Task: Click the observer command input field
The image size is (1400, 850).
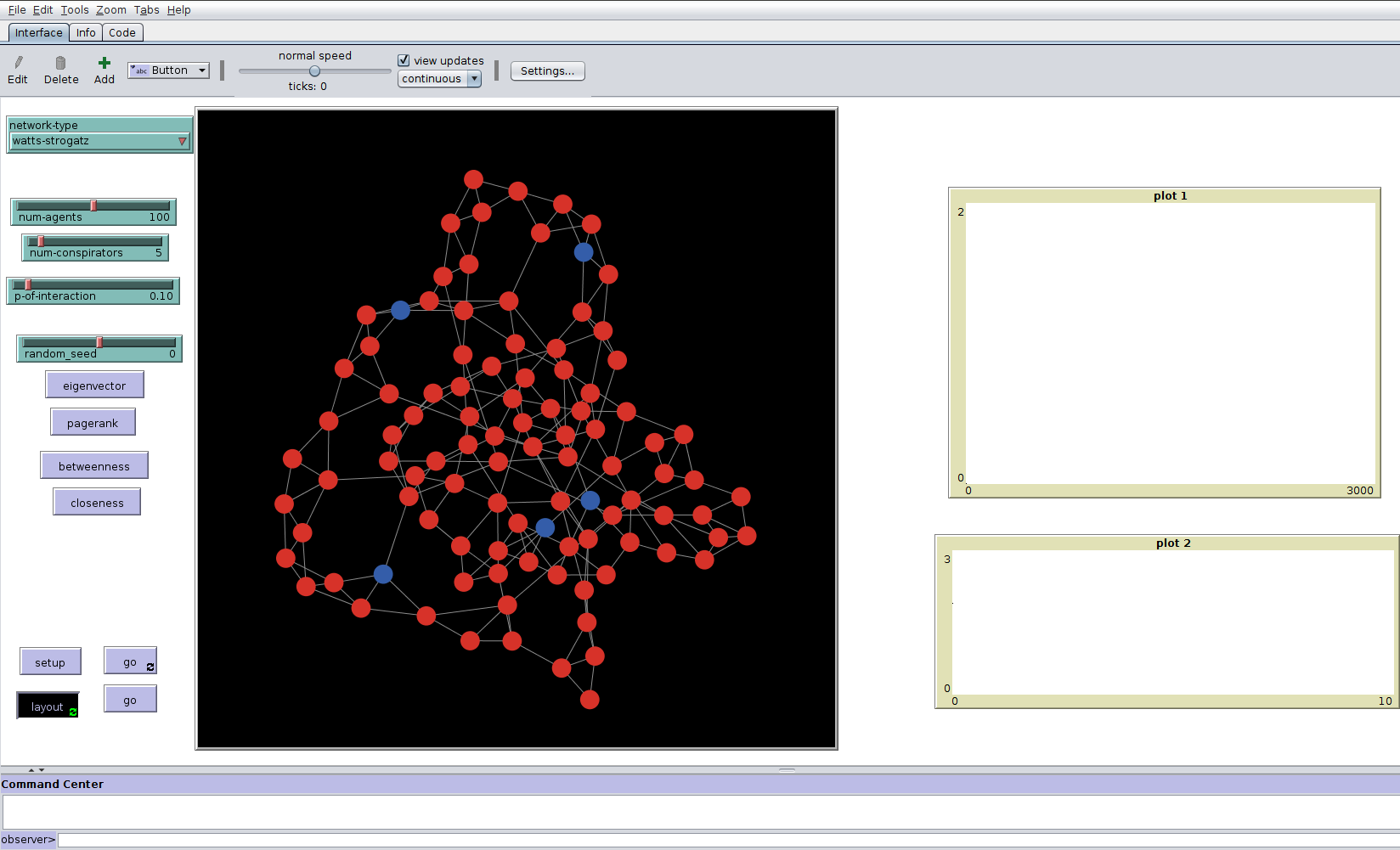Action: (727, 840)
